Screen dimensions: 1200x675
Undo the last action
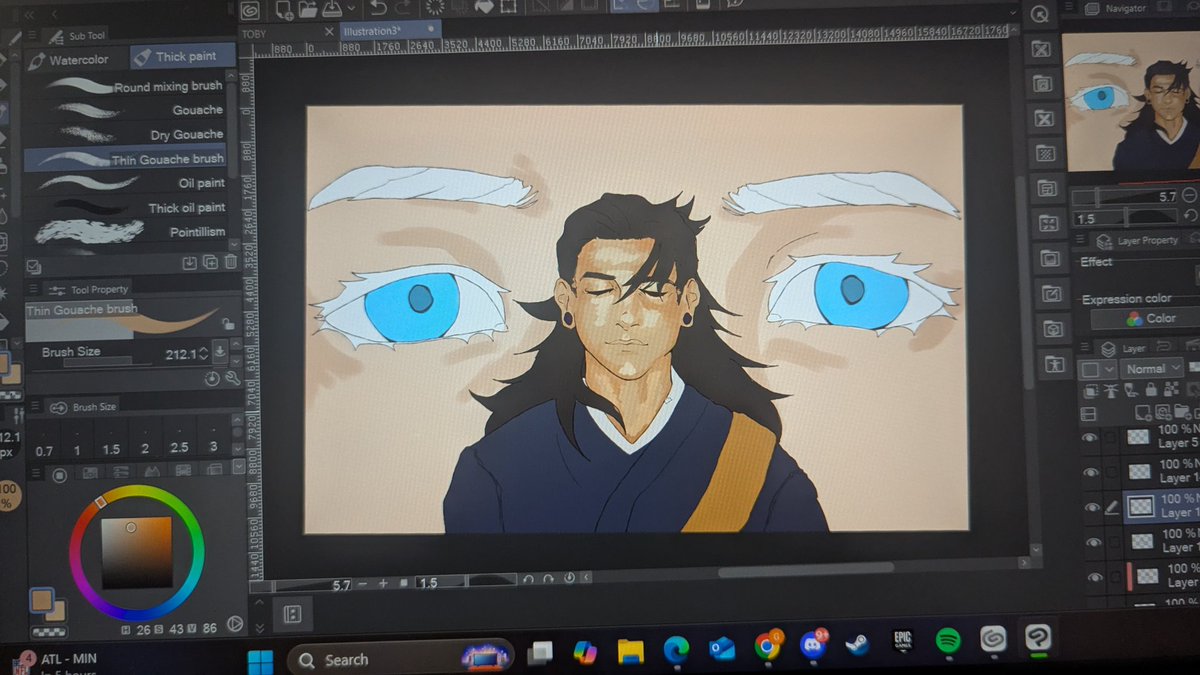pos(378,9)
